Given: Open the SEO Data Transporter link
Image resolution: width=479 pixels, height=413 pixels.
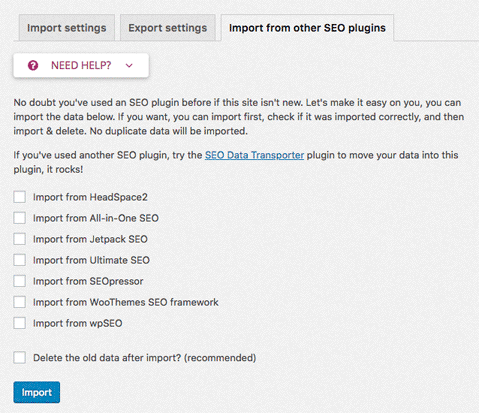Looking at the screenshot, I should click(x=254, y=155).
